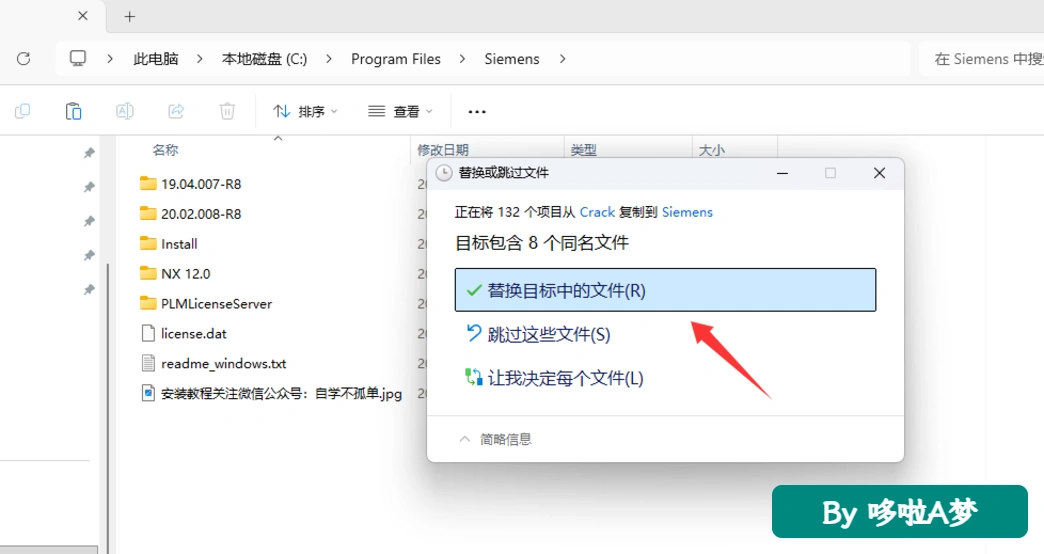
Task: Click the paste clipboard icon
Action: (73, 111)
